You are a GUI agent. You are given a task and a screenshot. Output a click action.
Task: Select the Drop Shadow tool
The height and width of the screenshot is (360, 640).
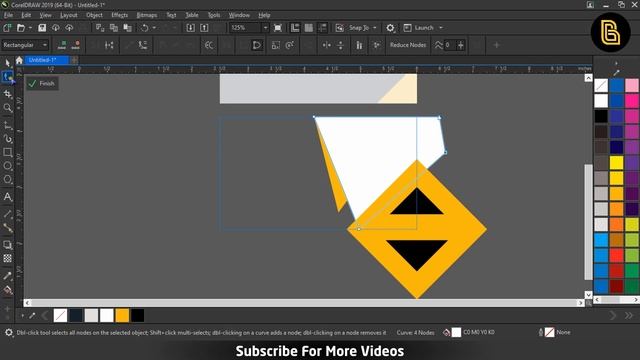click(x=7, y=244)
